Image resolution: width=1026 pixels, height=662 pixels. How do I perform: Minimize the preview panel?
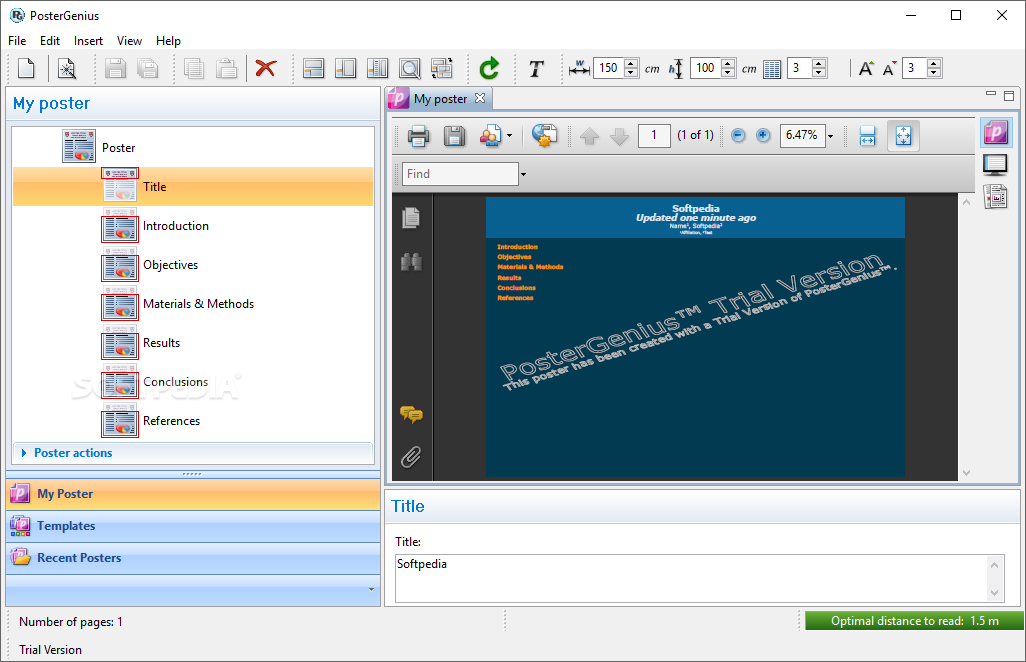[991, 94]
